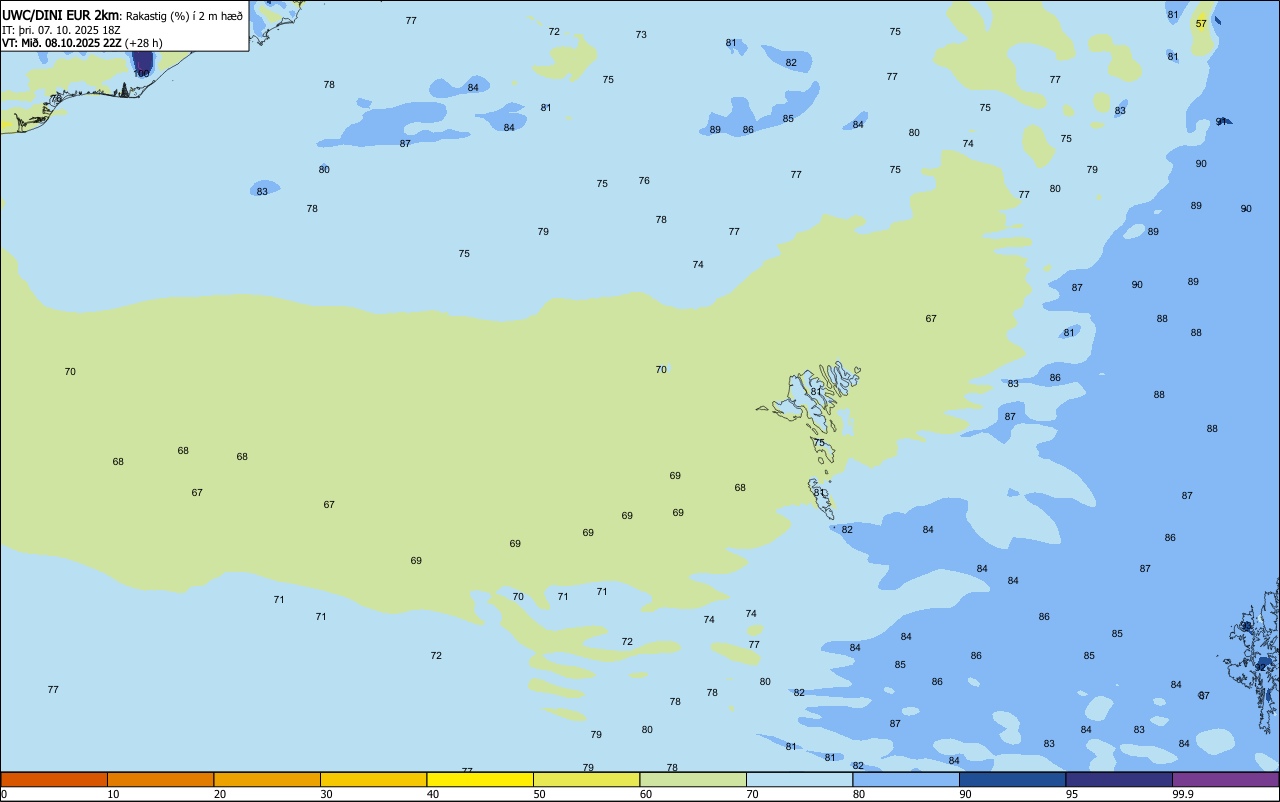Click the '(+28 h)' forecast offset text

point(144,43)
